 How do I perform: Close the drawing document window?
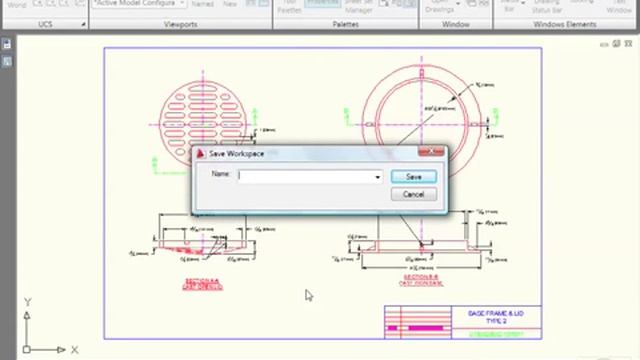click(629, 44)
